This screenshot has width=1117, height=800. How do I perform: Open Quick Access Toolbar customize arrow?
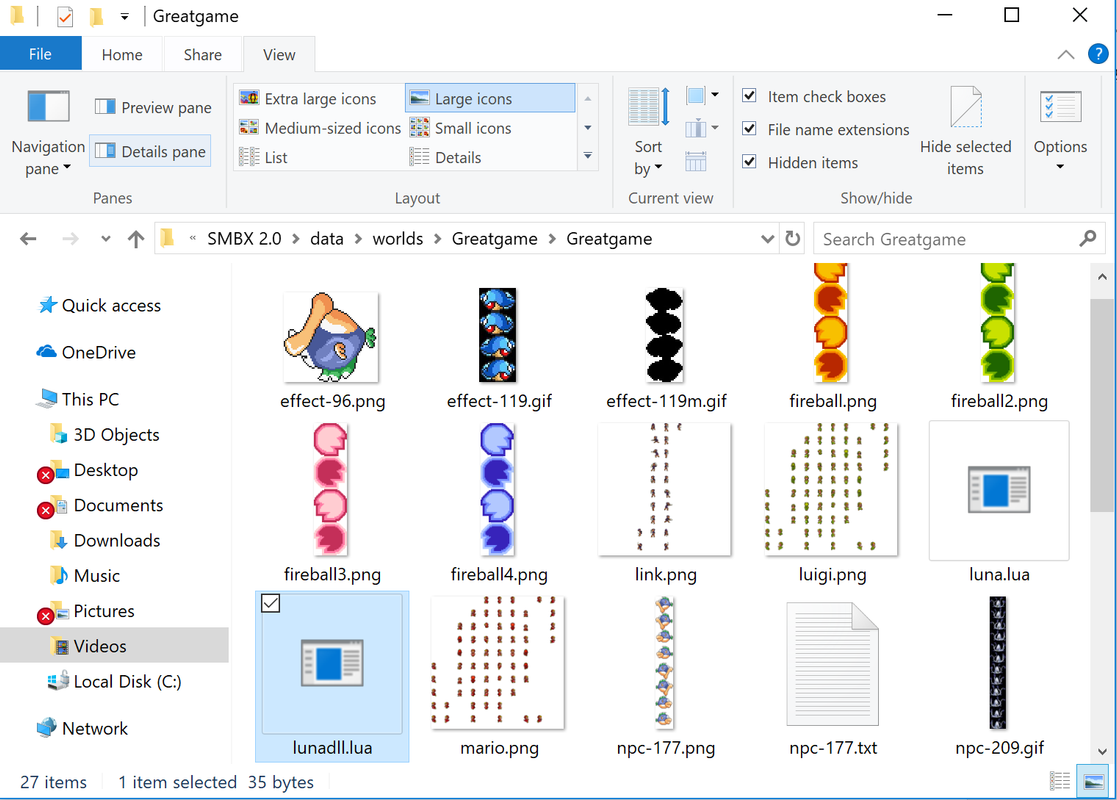click(x=125, y=16)
